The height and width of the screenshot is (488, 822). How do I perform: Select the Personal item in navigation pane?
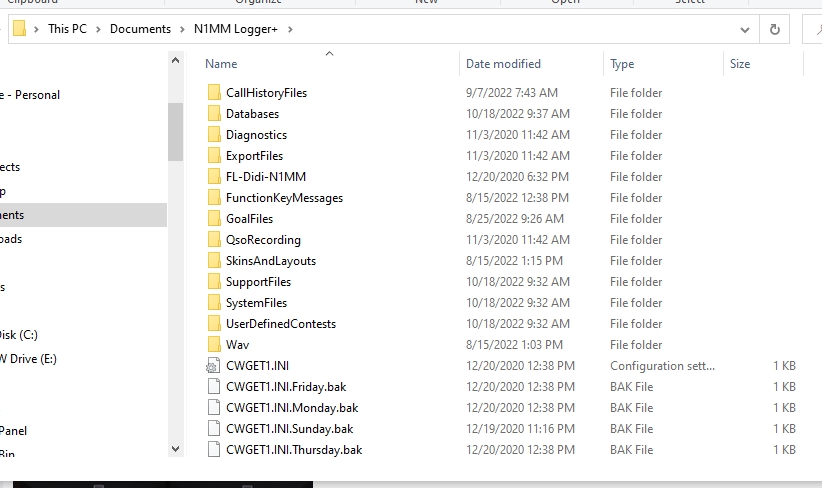30,95
